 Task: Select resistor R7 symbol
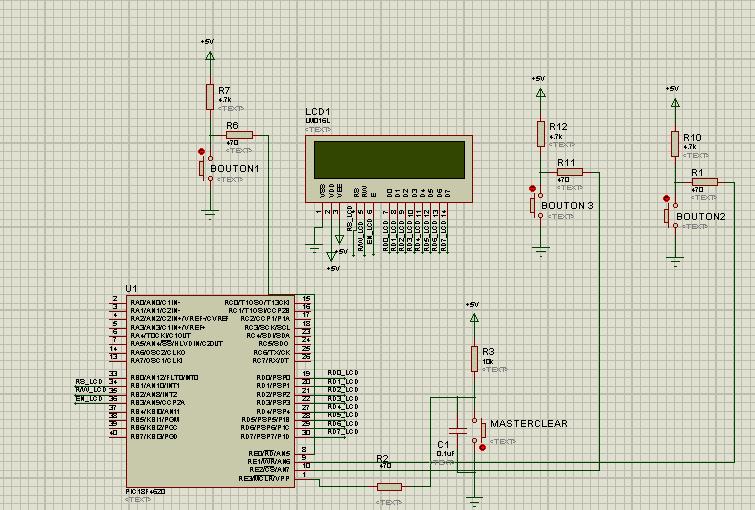210,97
